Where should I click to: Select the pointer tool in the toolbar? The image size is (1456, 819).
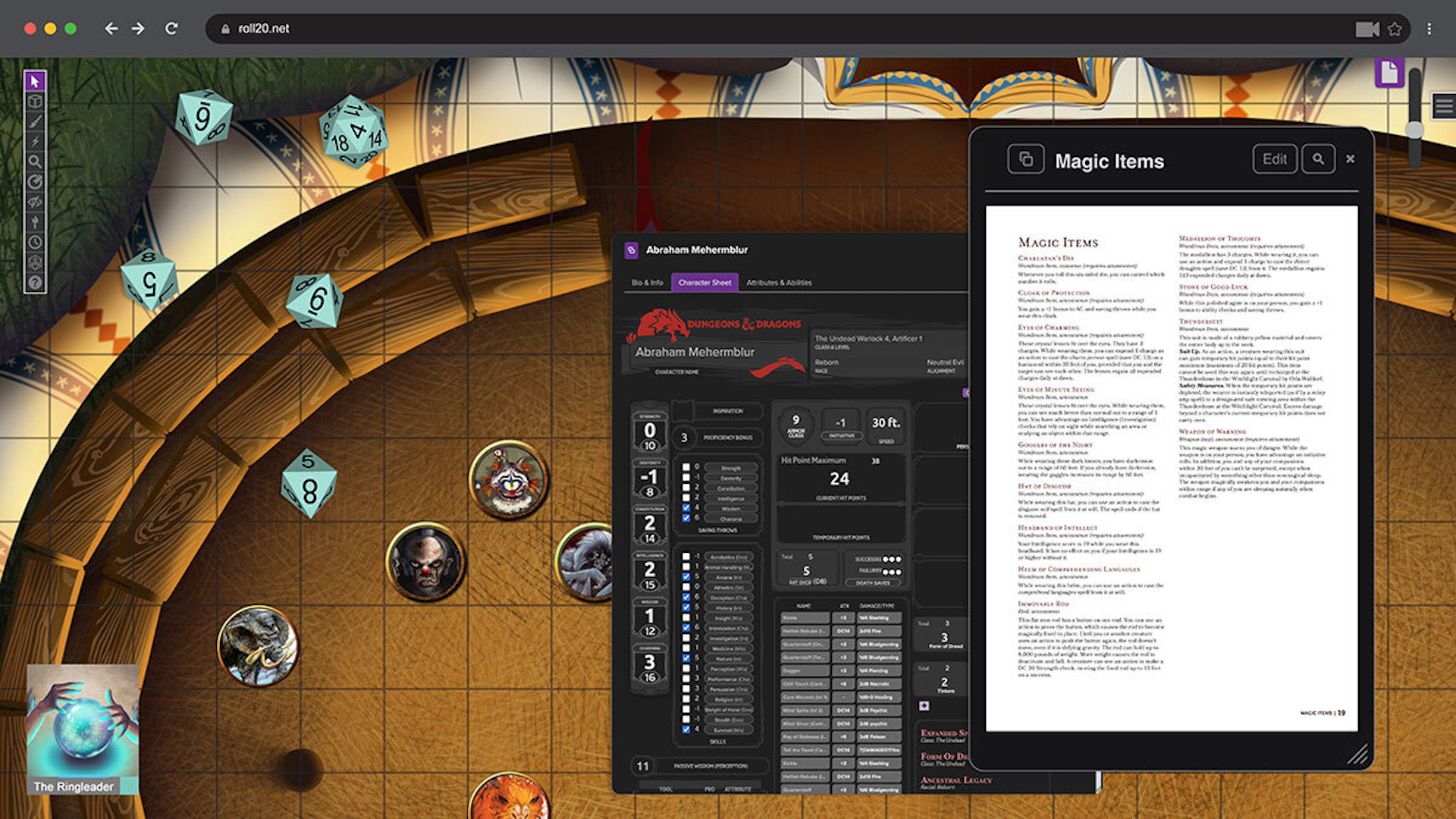coord(36,80)
